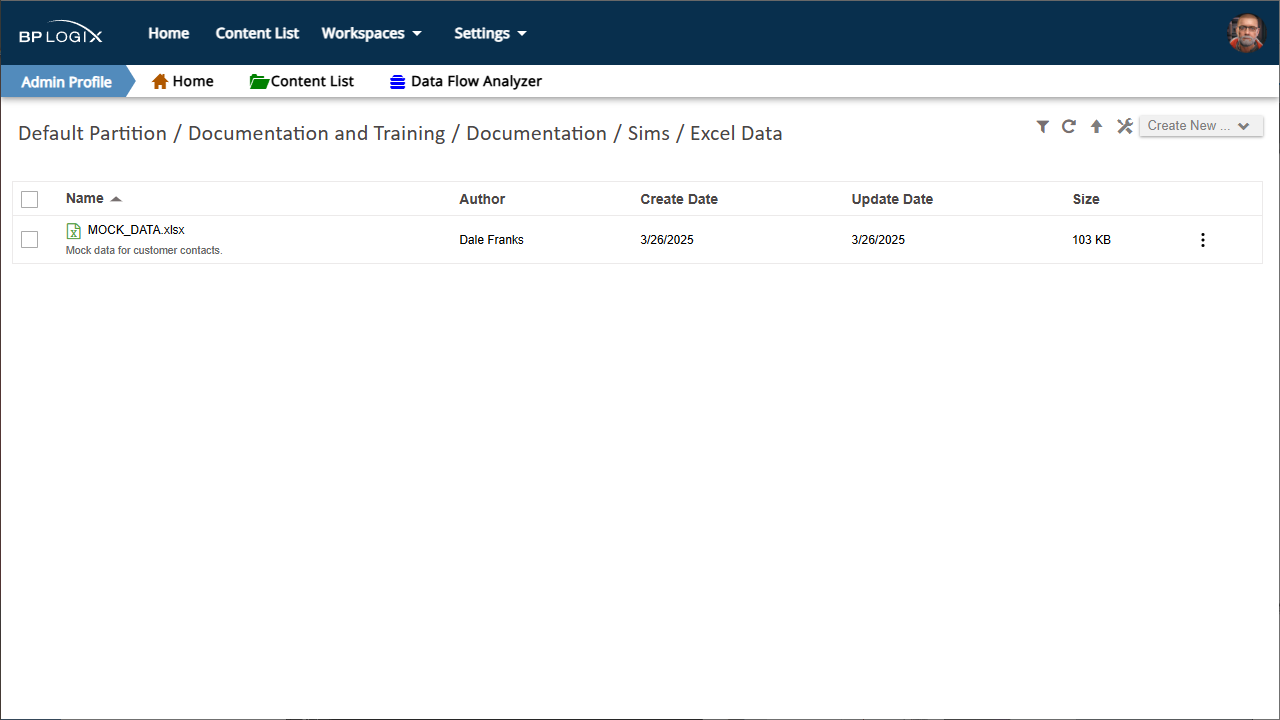This screenshot has height=720, width=1280.
Task: Sort by the Name column header
Action: pos(85,199)
